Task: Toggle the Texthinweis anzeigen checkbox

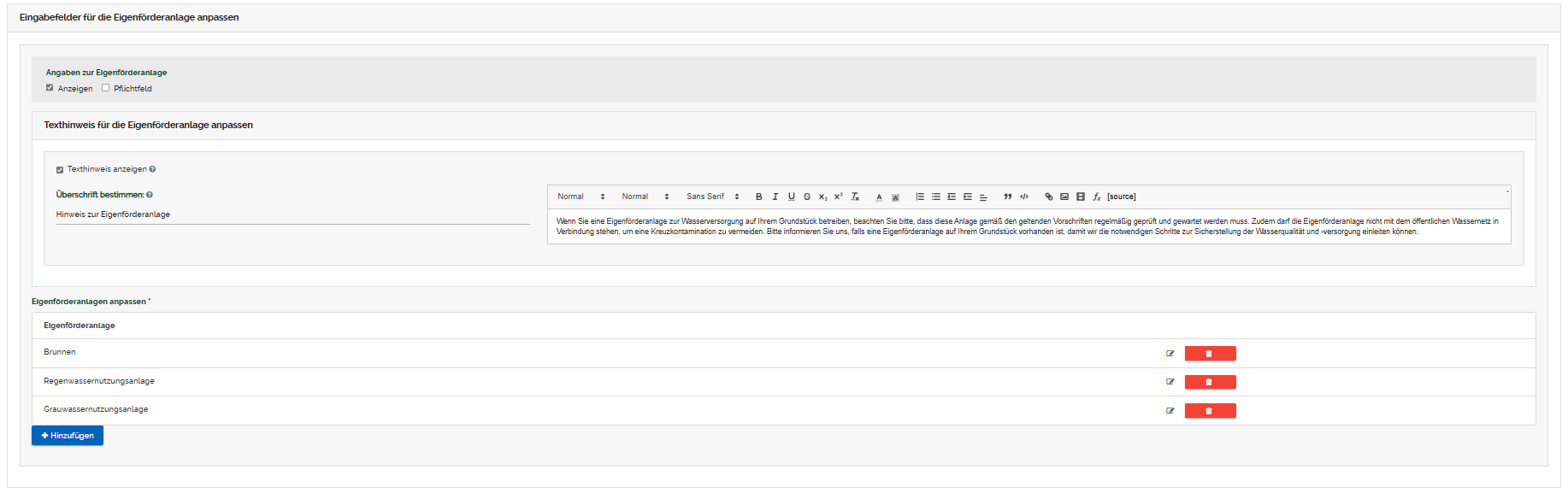Action: pos(60,170)
